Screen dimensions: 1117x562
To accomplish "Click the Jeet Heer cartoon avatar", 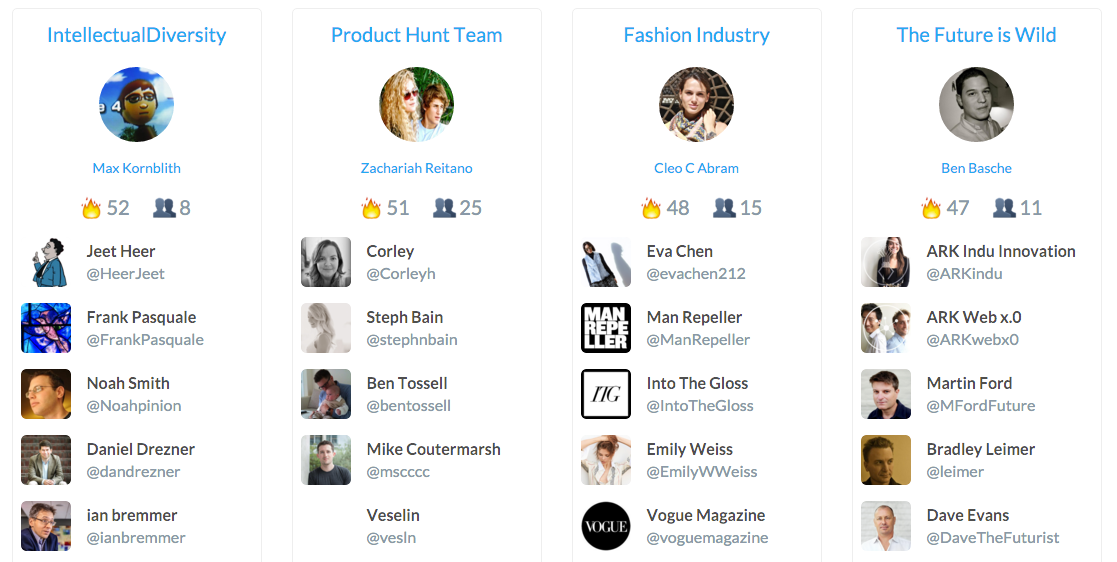I will (46, 262).
